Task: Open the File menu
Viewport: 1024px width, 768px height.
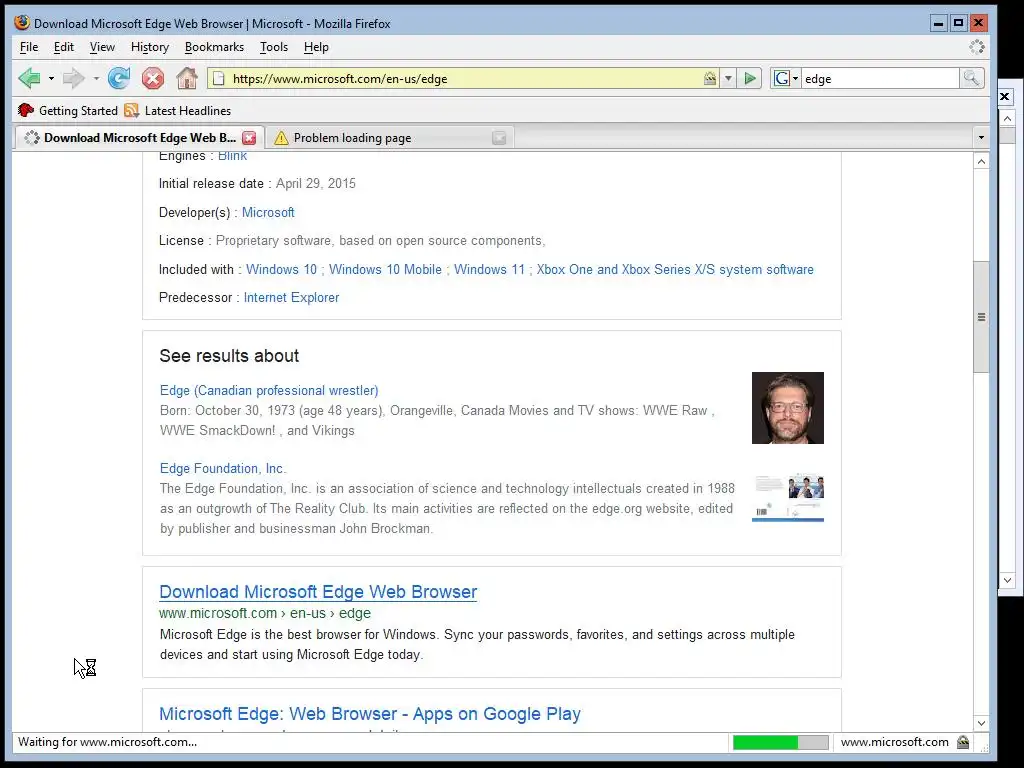Action: (29, 47)
